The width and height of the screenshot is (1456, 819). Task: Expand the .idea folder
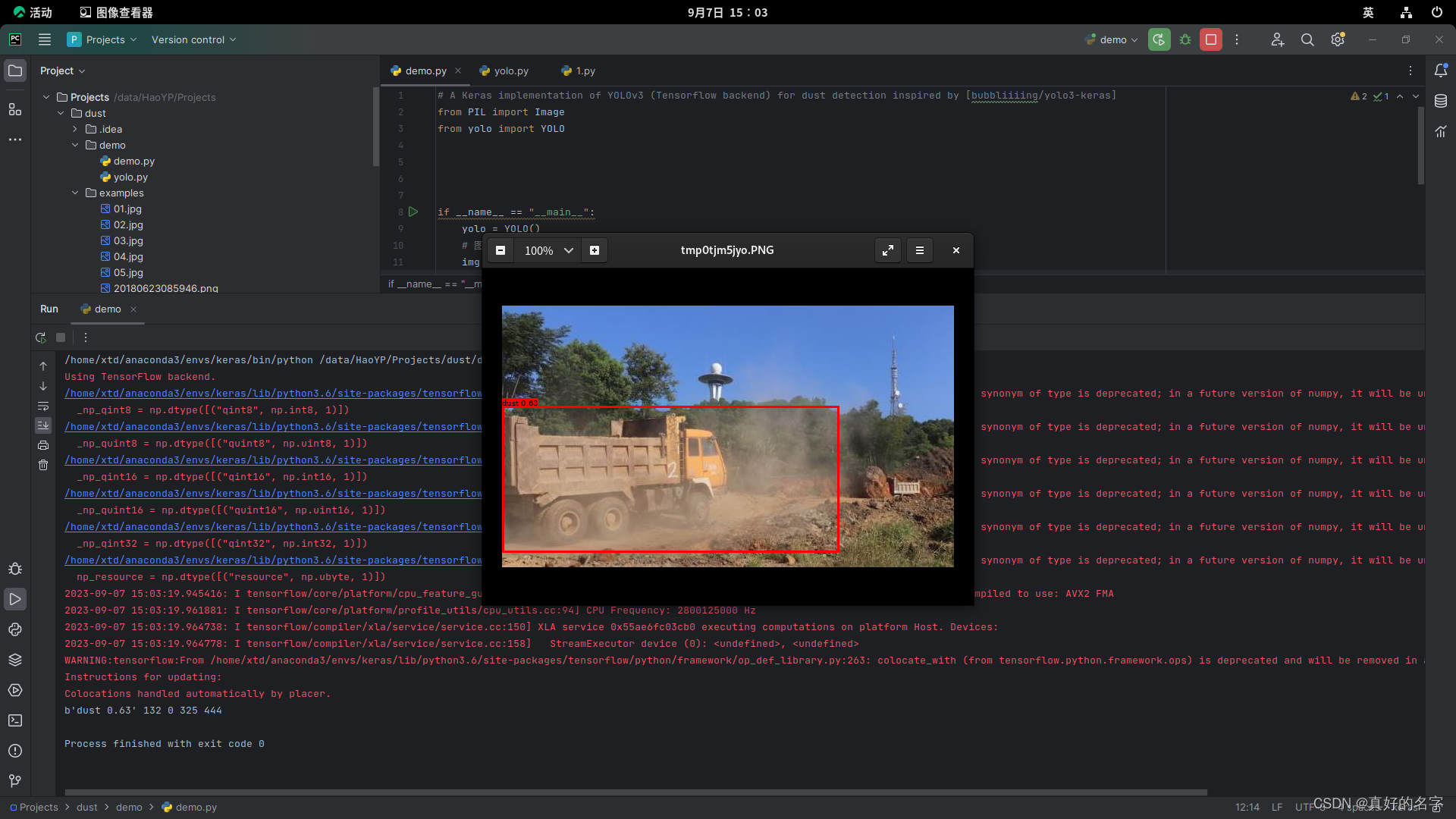pos(75,129)
